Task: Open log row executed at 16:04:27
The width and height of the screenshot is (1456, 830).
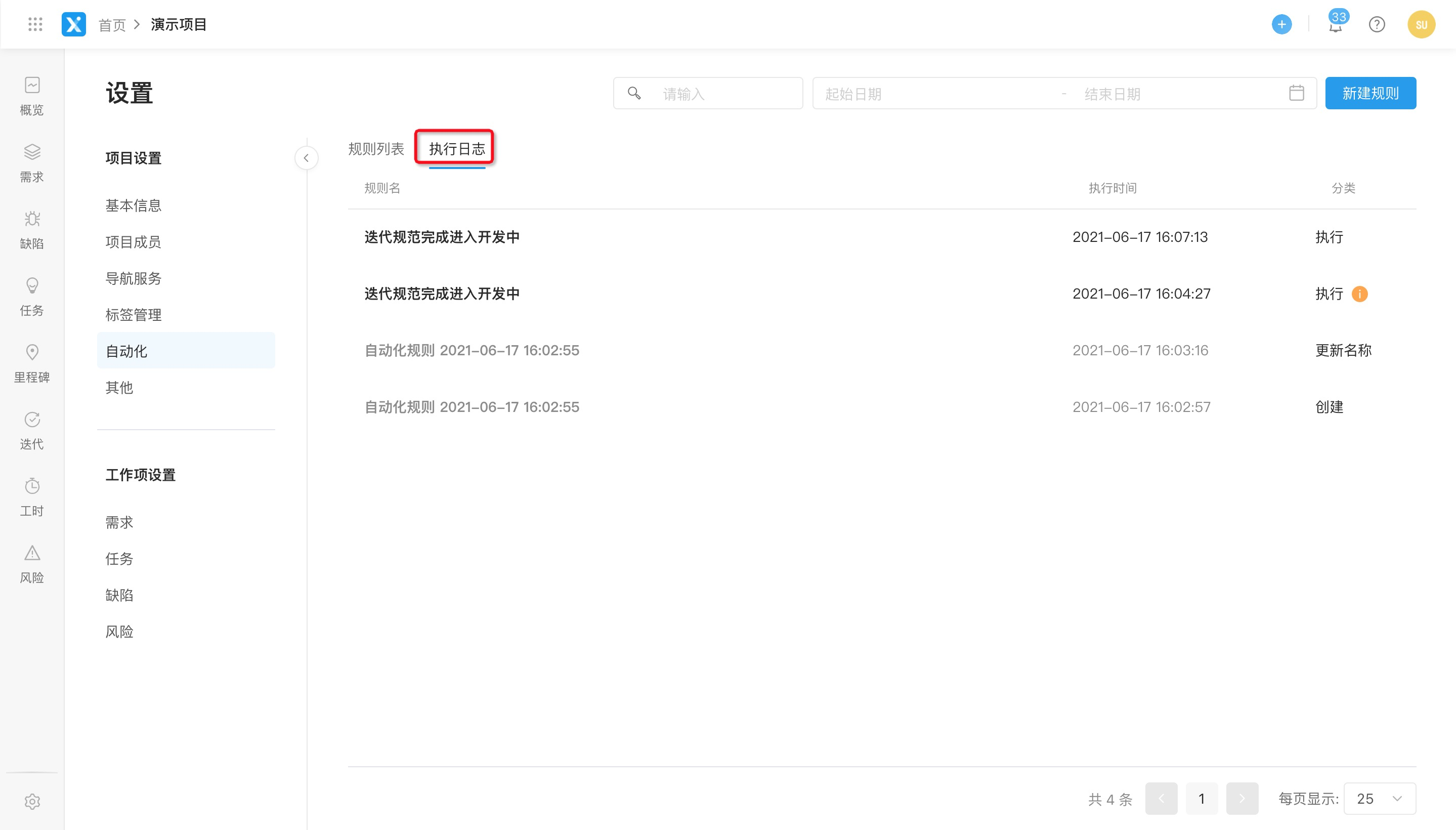Action: (x=882, y=294)
